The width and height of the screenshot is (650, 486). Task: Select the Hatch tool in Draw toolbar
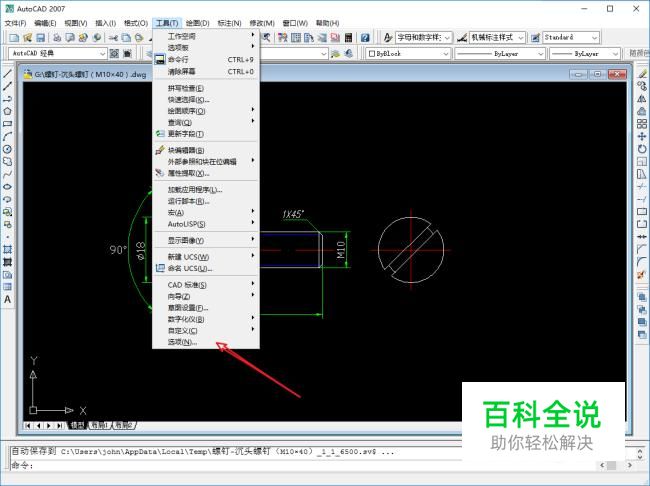[7, 249]
